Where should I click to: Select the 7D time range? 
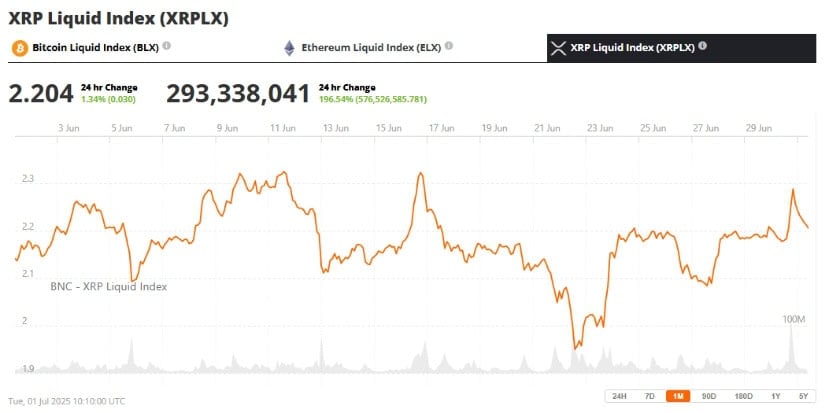point(649,396)
